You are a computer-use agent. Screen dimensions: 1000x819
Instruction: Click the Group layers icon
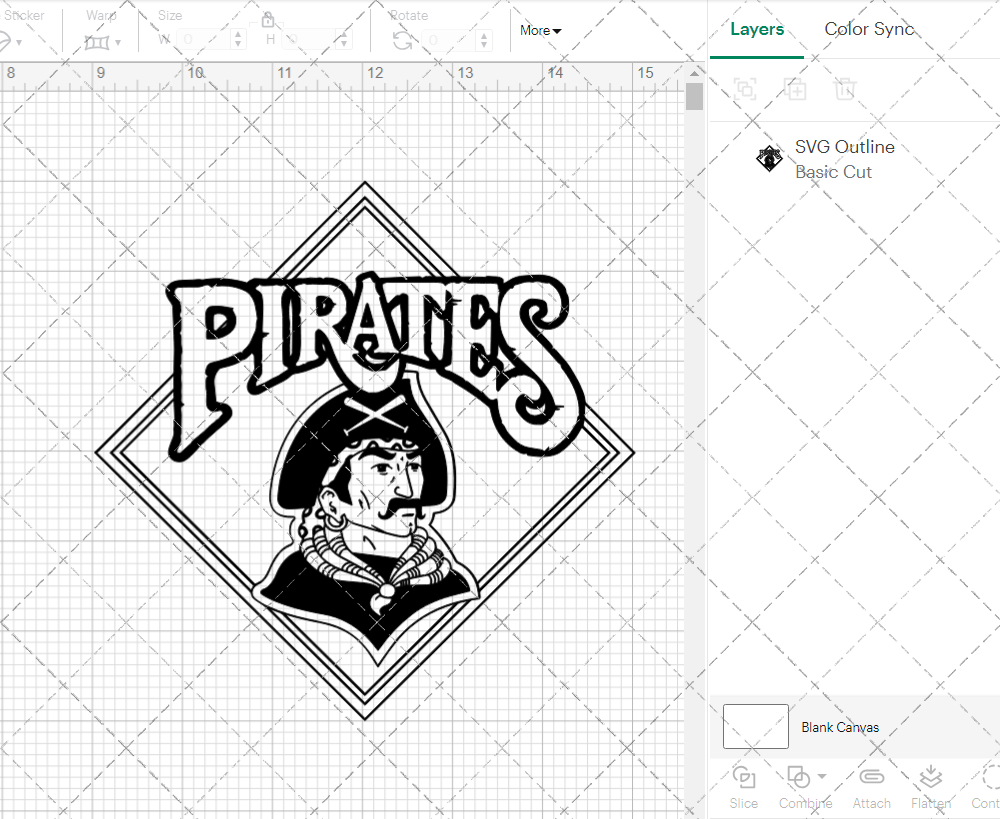pyautogui.click(x=744, y=89)
